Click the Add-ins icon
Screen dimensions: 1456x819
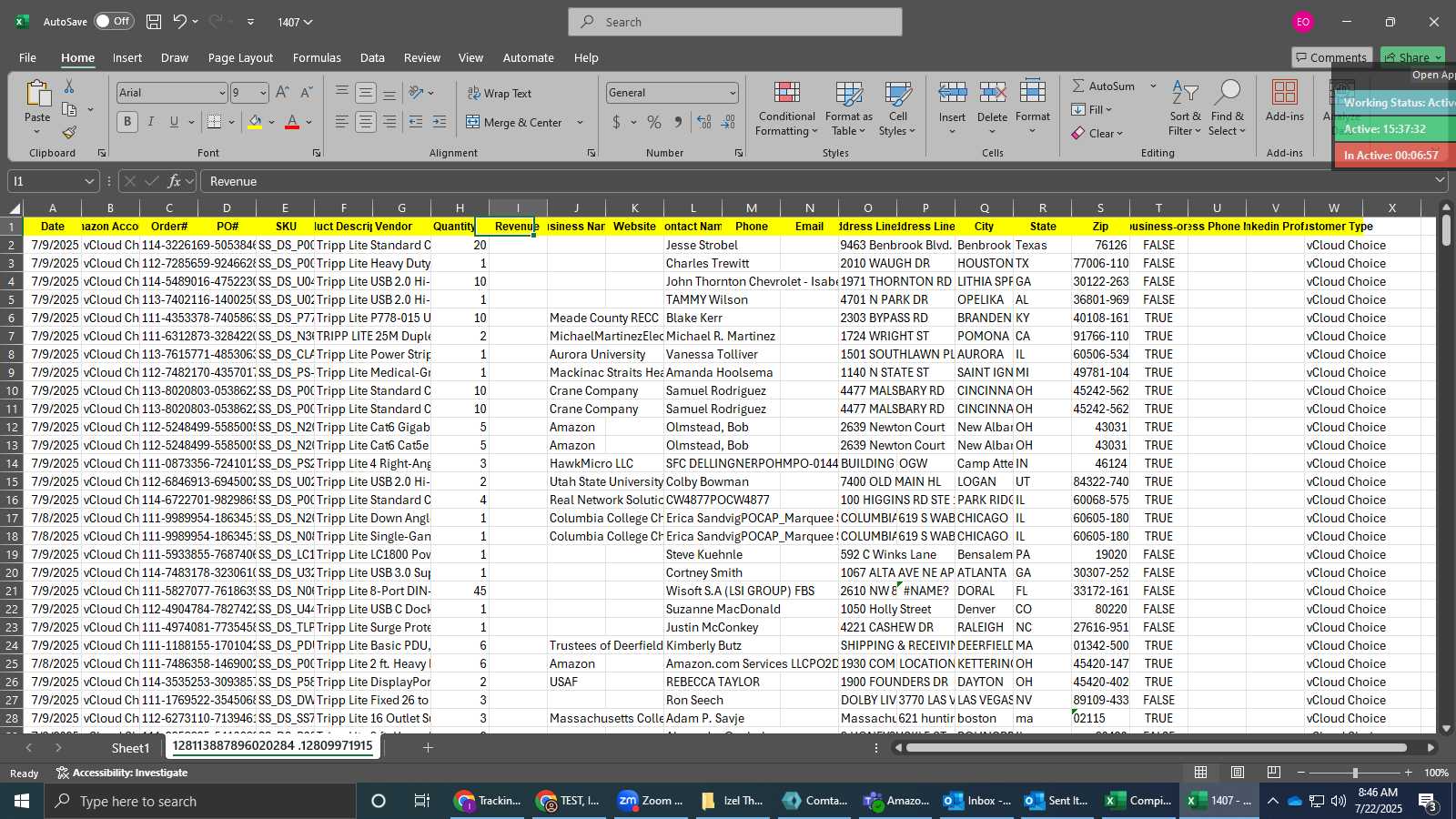tap(1285, 101)
